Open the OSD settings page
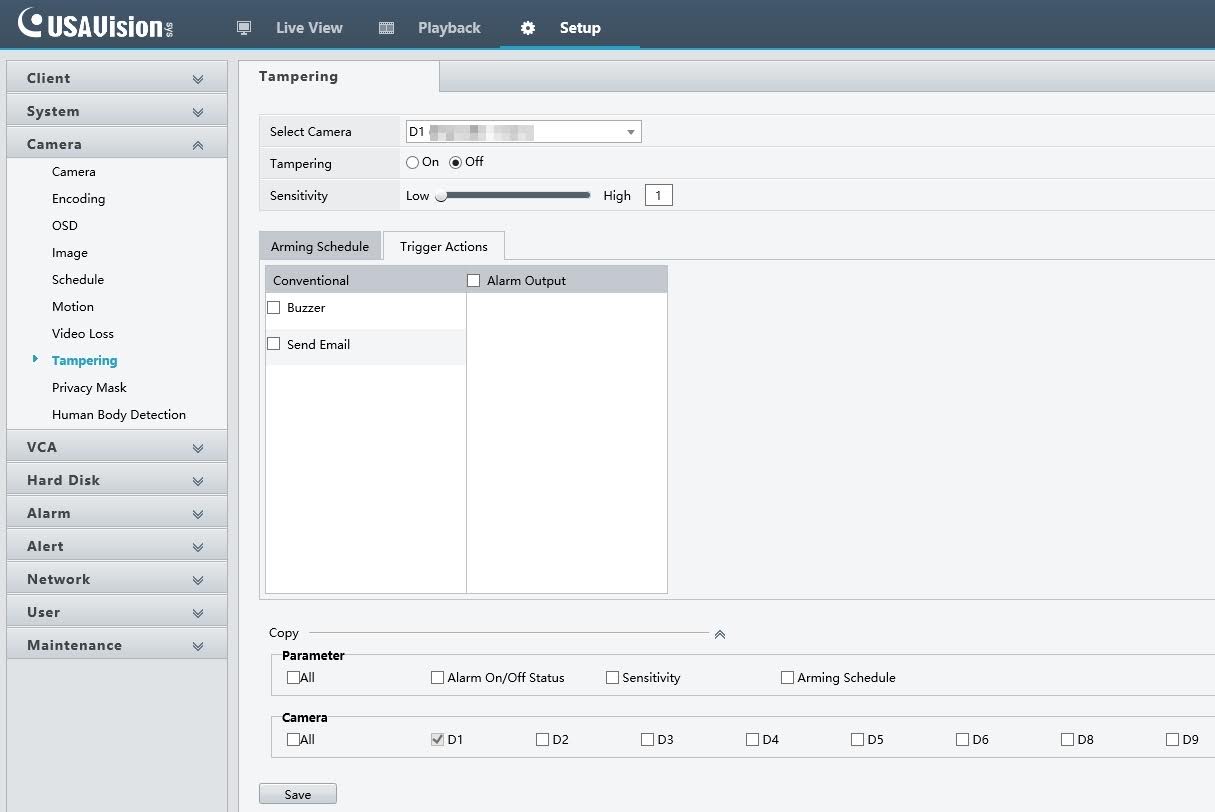This screenshot has height=812, width=1215. pyautogui.click(x=65, y=226)
